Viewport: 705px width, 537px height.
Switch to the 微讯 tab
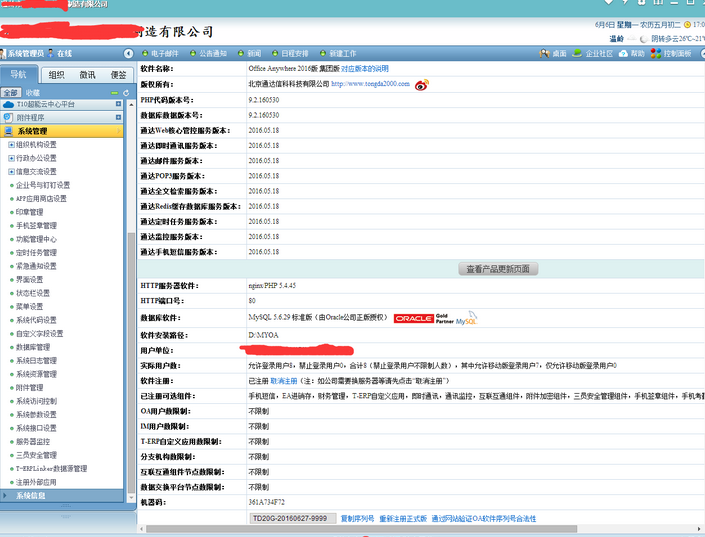[x=87, y=75]
